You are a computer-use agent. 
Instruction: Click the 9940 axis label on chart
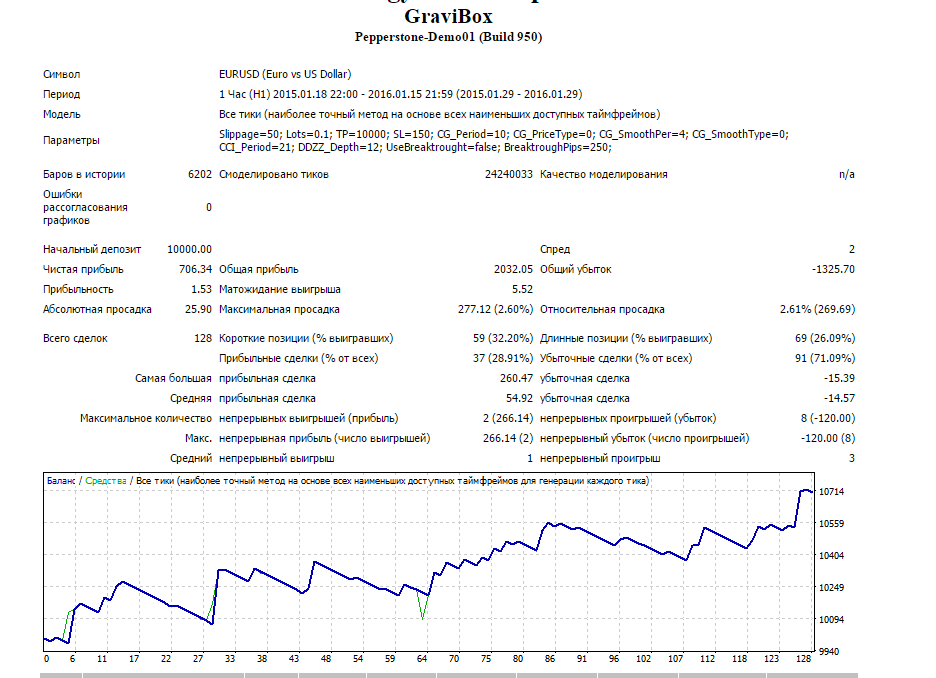[x=829, y=652]
